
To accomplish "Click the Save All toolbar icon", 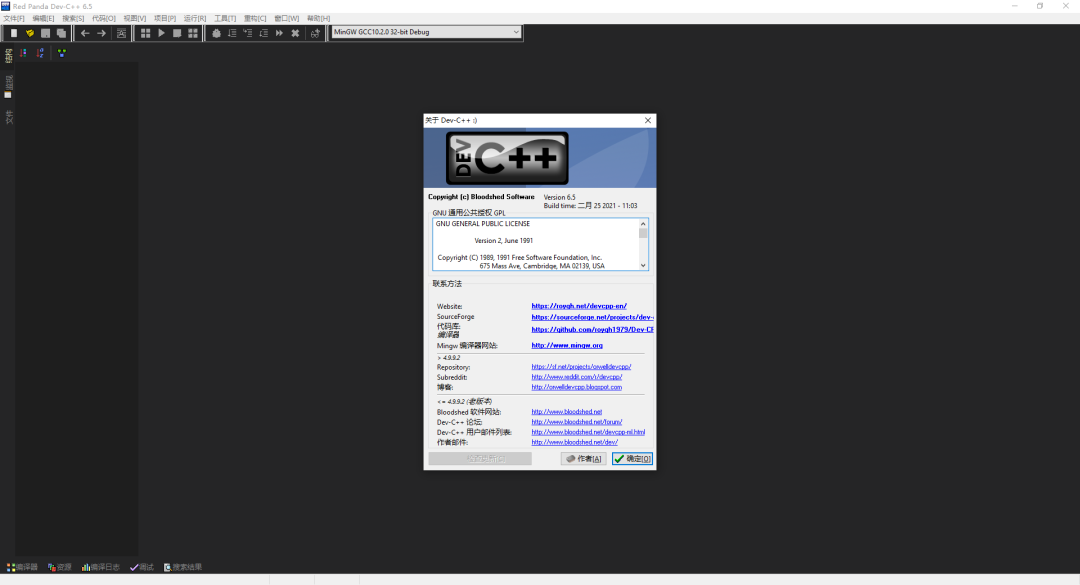I will click(x=61, y=32).
